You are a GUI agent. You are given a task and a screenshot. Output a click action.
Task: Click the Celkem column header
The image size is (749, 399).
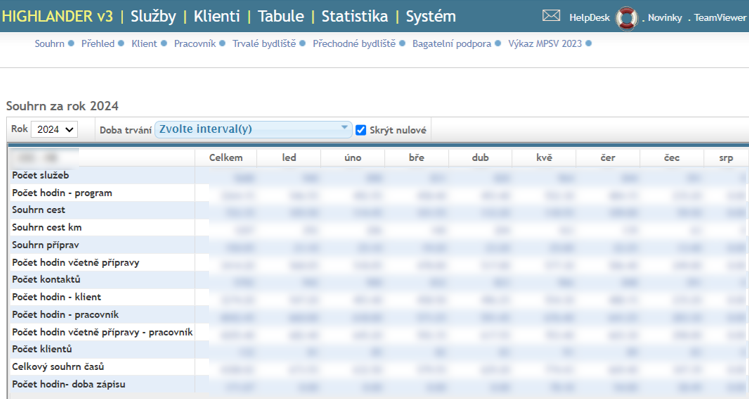pos(226,158)
